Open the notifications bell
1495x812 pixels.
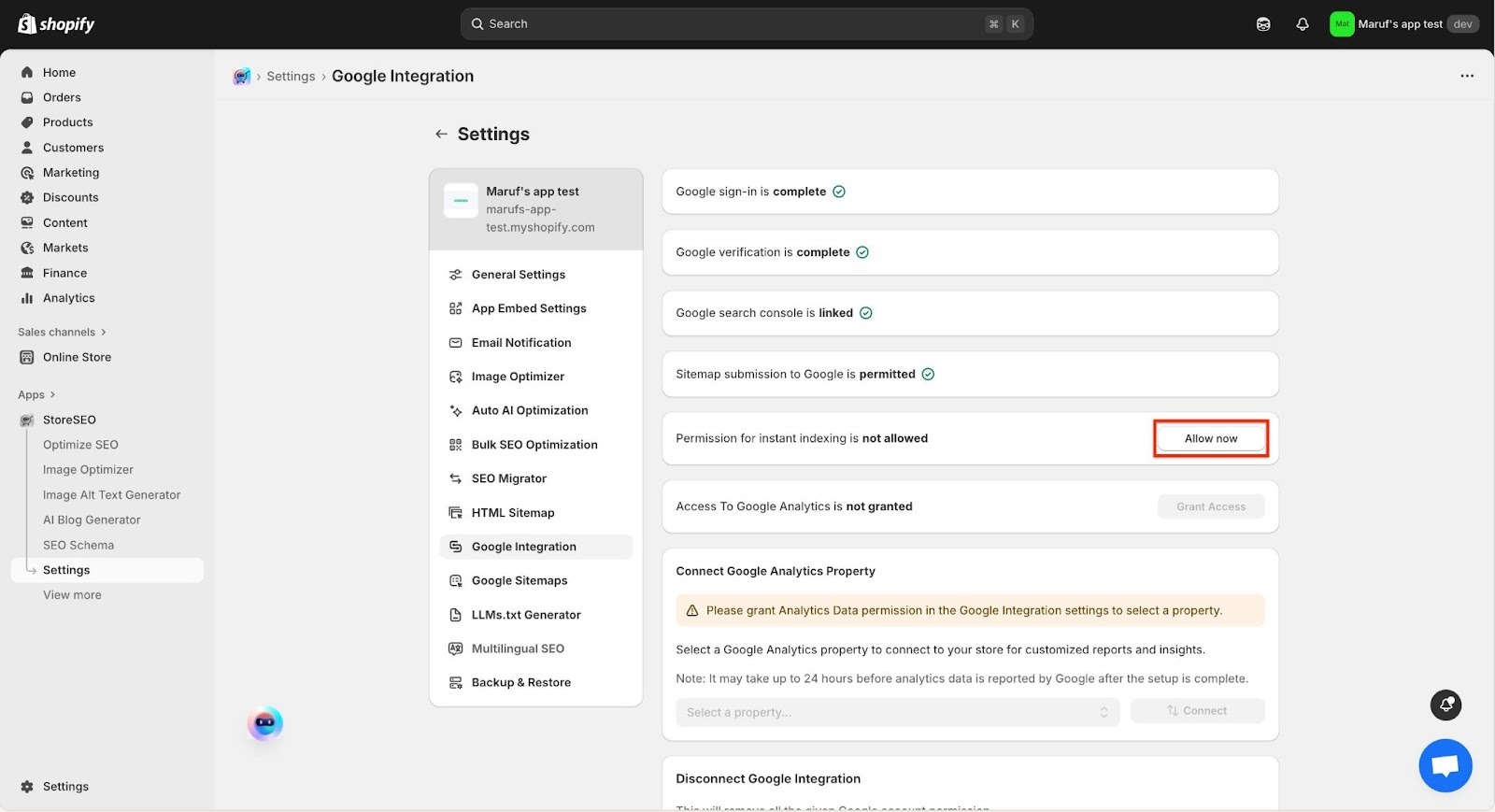click(1303, 24)
